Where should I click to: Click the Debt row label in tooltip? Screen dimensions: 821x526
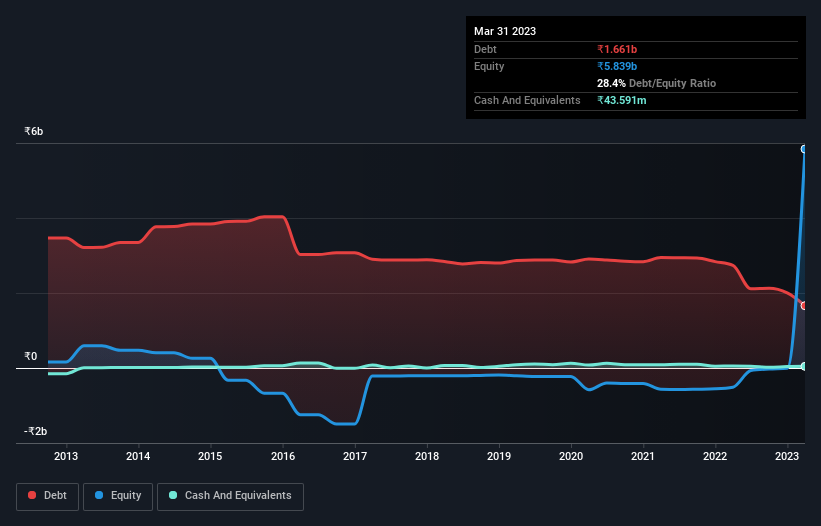485,49
